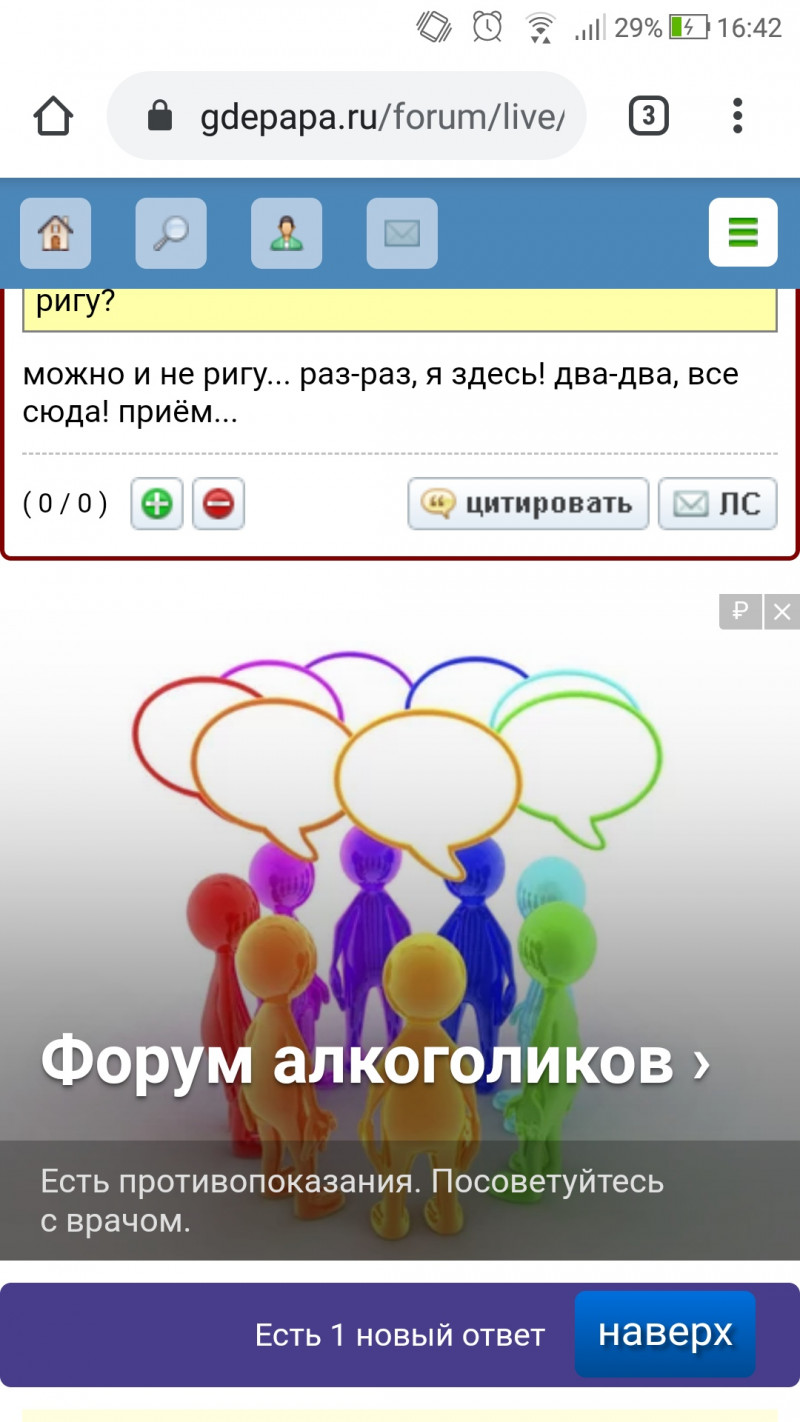800x1422 pixels.
Task: Open browser three-dot overflow menu
Action: [x=737, y=116]
